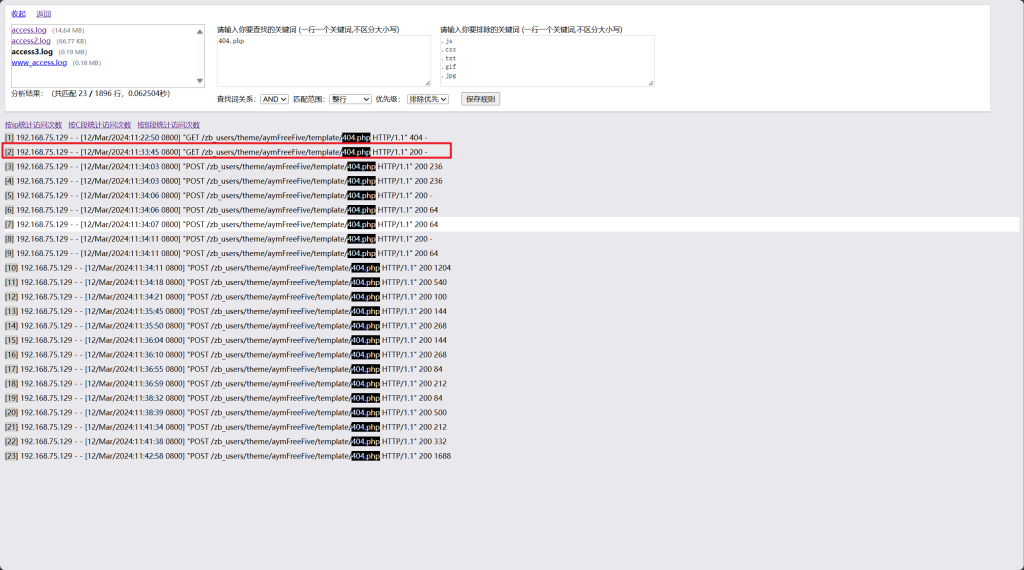
Task: Open the AND keyword relation dropdown
Action: [274, 99]
